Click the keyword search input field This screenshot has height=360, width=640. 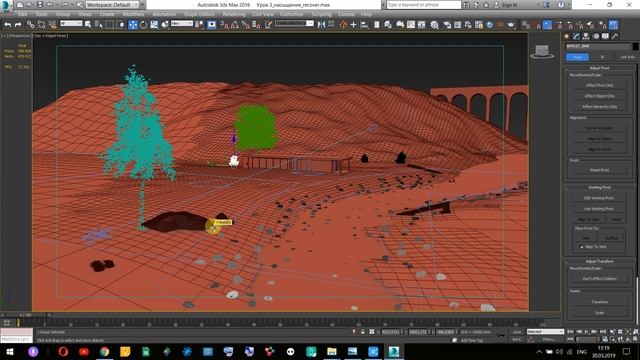[x=423, y=5]
